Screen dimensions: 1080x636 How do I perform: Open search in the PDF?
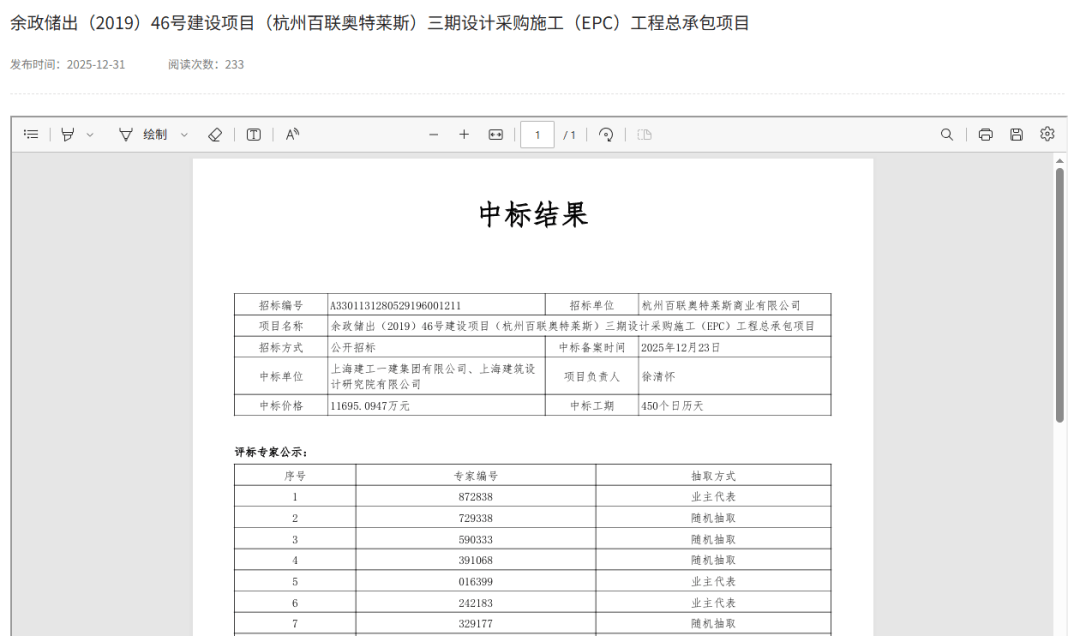click(x=946, y=135)
